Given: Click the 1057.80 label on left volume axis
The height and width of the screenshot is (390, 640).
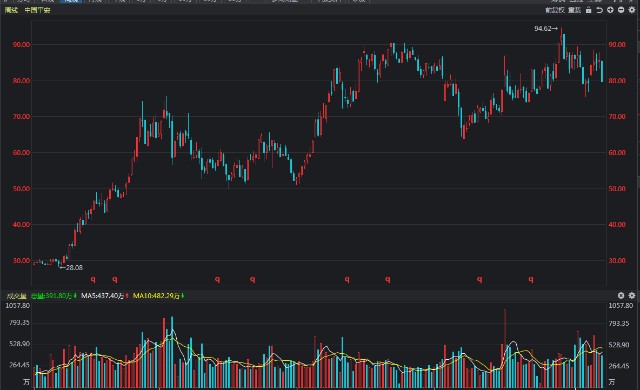Looking at the screenshot, I should [x=18, y=306].
